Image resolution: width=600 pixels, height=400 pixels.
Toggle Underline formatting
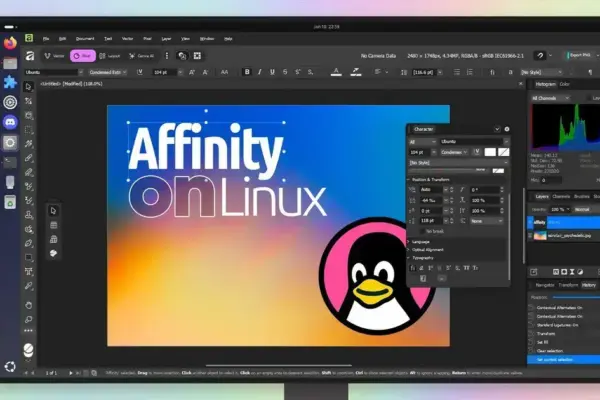[x=272, y=72]
